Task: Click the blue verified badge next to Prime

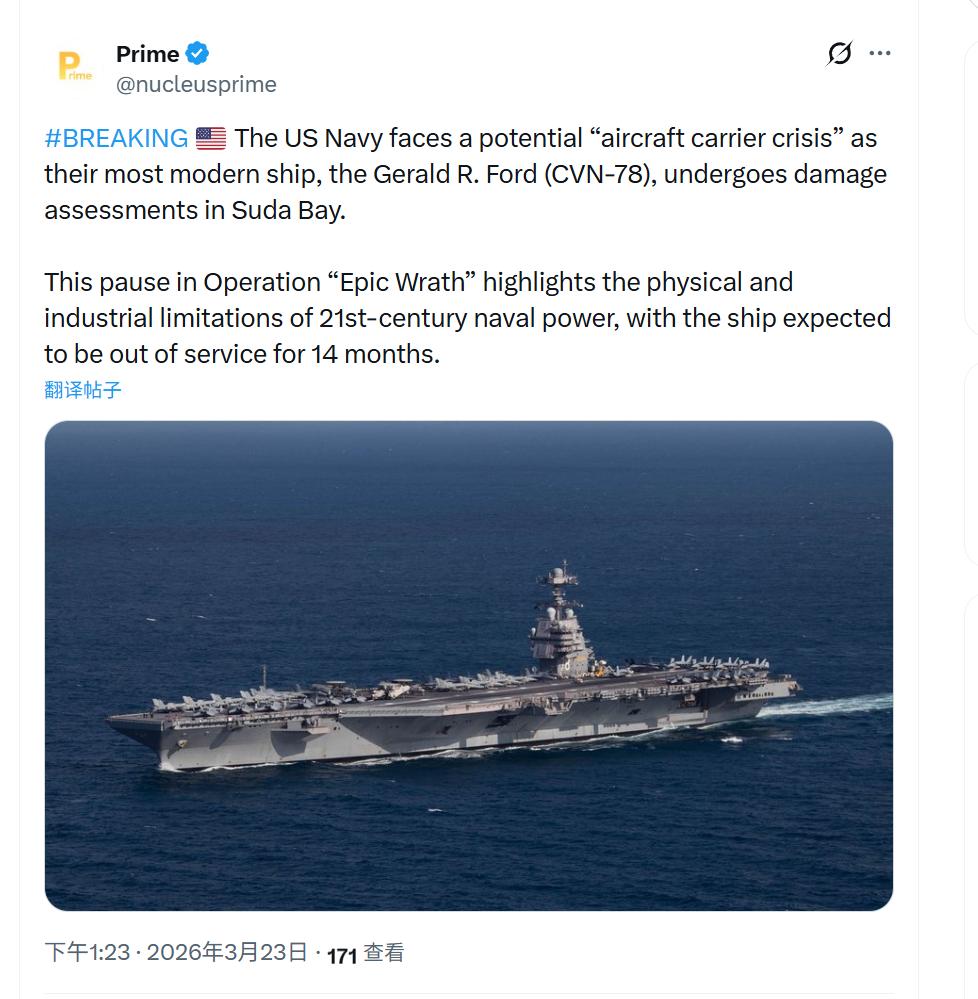Action: coord(196,54)
